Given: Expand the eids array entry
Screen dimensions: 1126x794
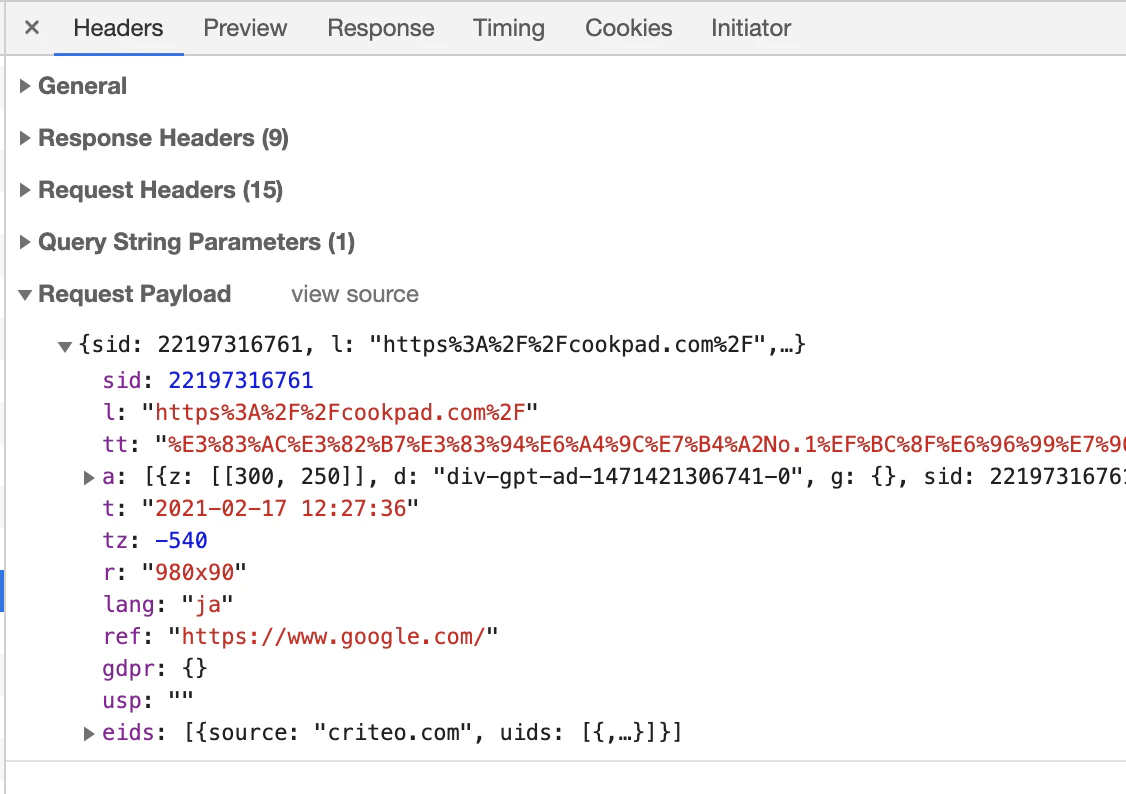Looking at the screenshot, I should pos(89,733).
